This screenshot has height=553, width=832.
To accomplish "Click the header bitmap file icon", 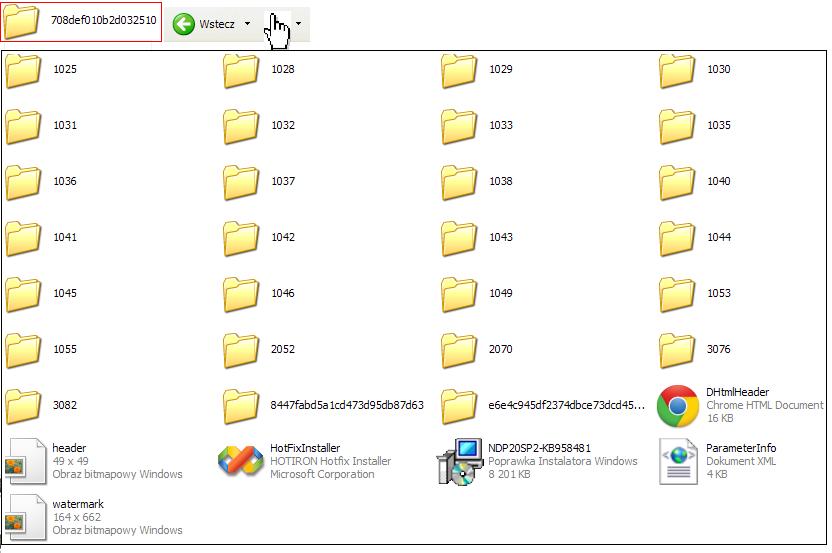I will pyautogui.click(x=24, y=461).
